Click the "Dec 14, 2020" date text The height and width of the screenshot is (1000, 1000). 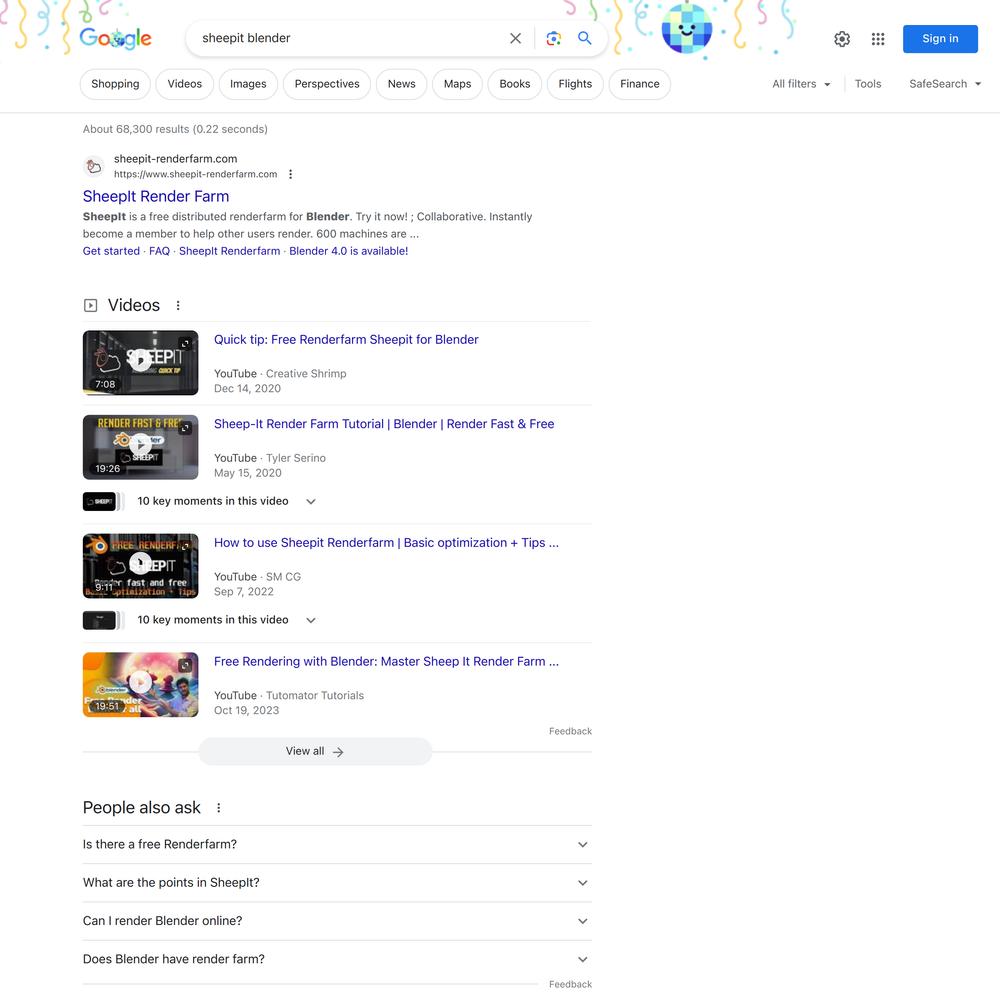(247, 388)
